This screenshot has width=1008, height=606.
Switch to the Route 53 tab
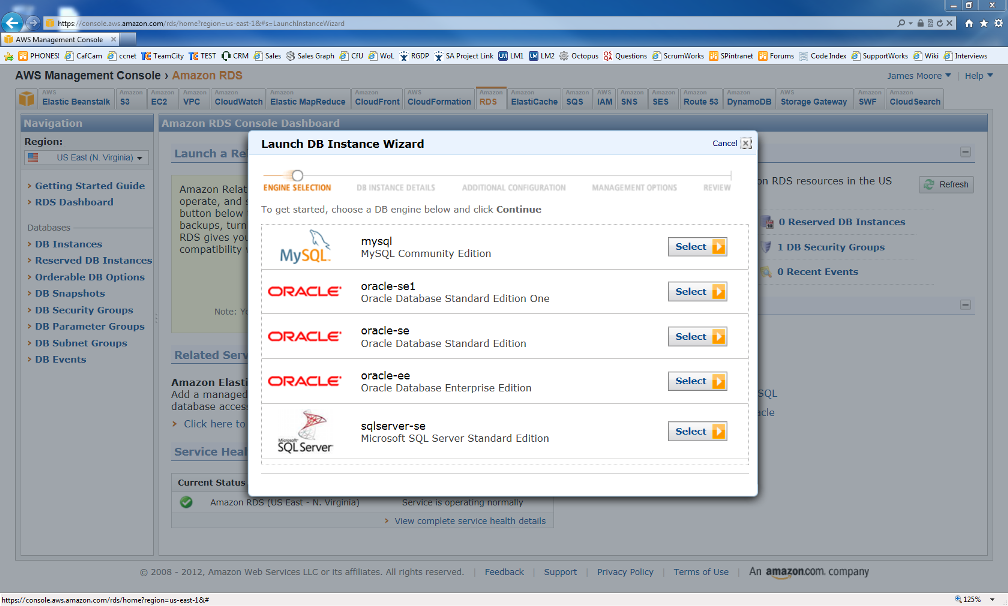pyautogui.click(x=701, y=99)
